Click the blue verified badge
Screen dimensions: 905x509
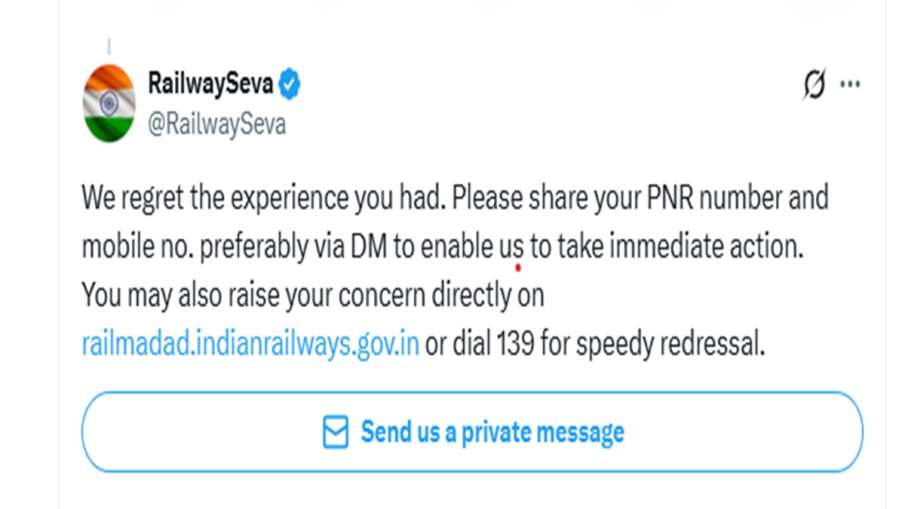290,85
